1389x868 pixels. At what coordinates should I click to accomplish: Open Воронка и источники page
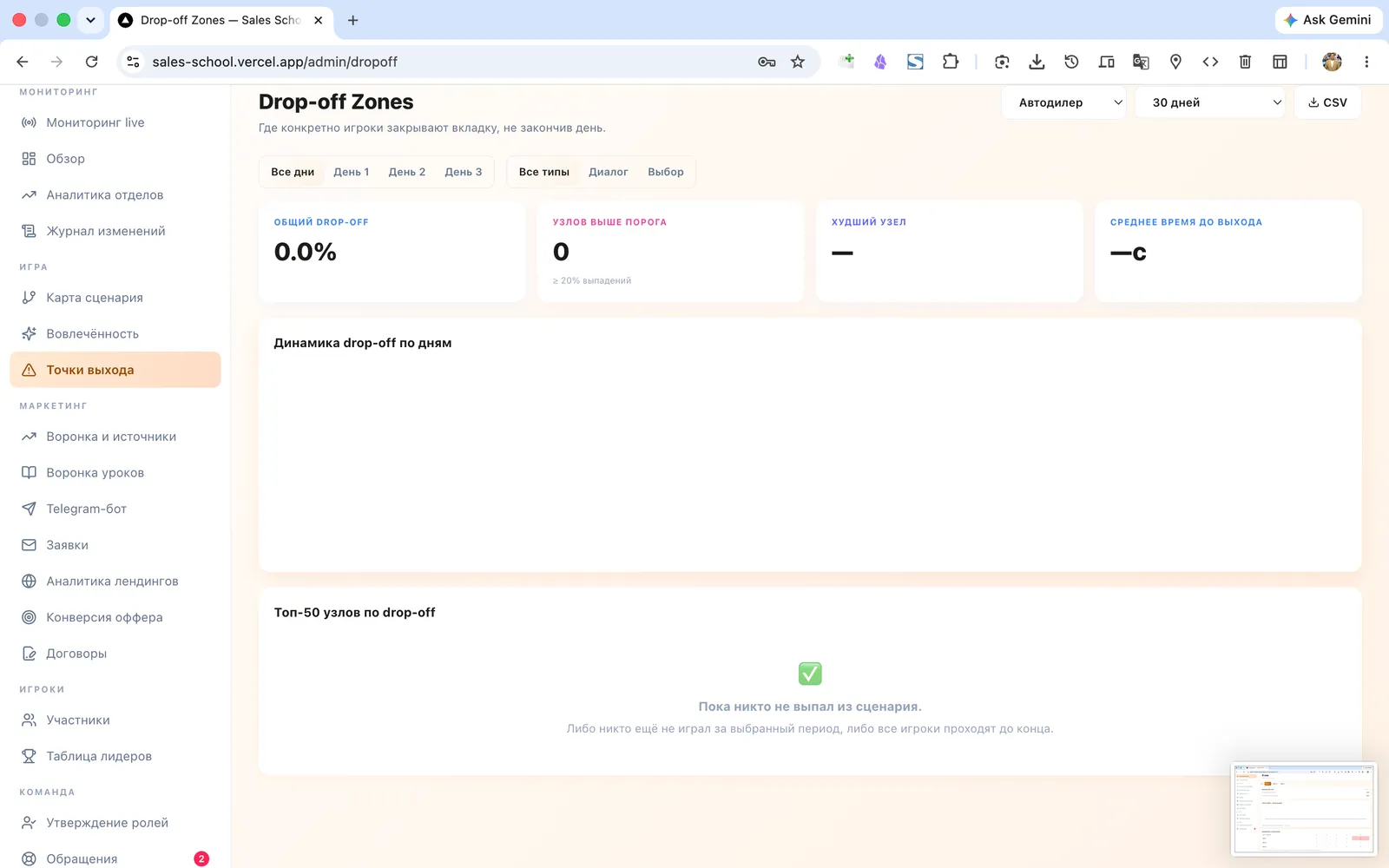click(x=115, y=437)
